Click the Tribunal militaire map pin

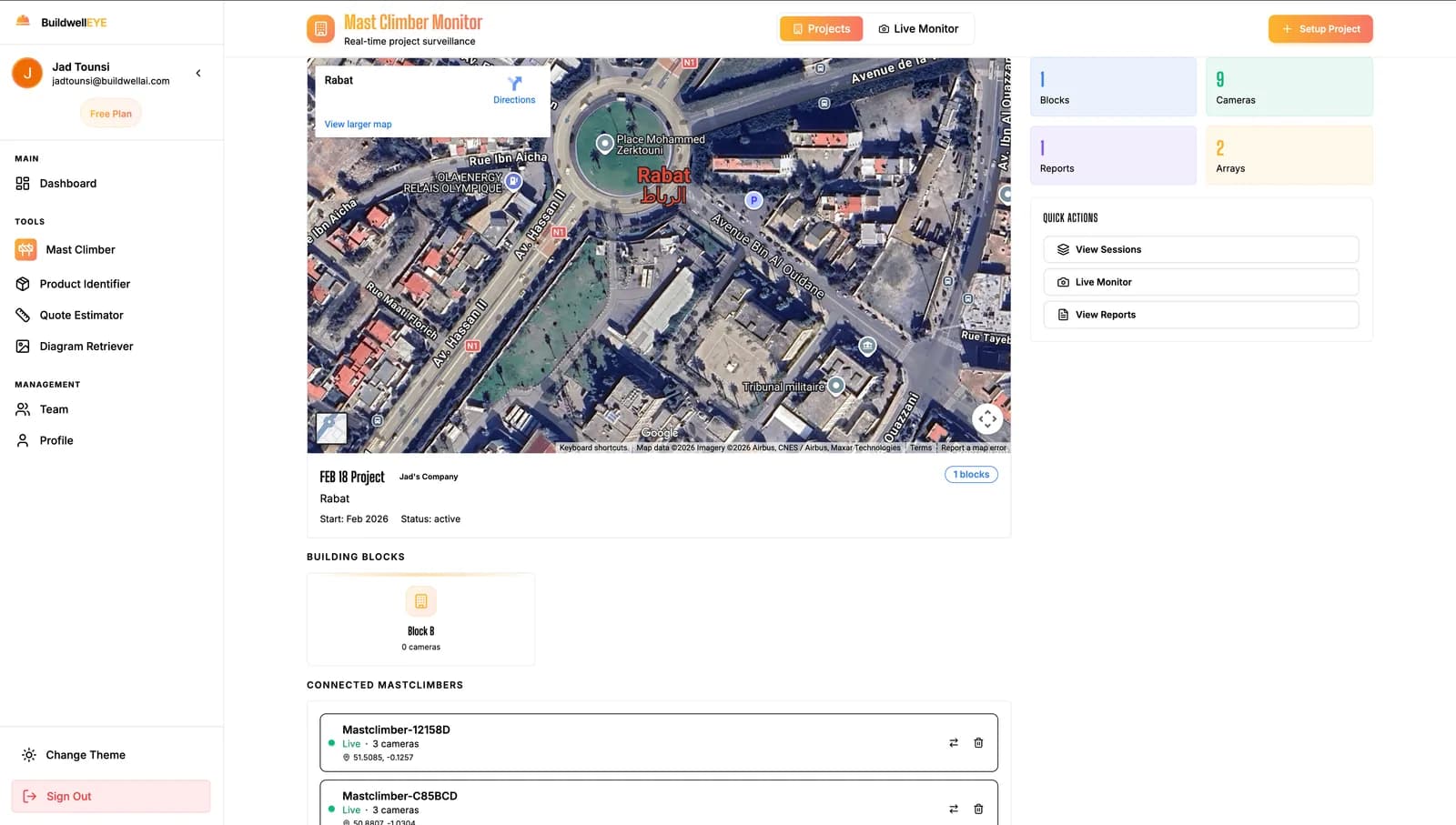click(x=836, y=386)
